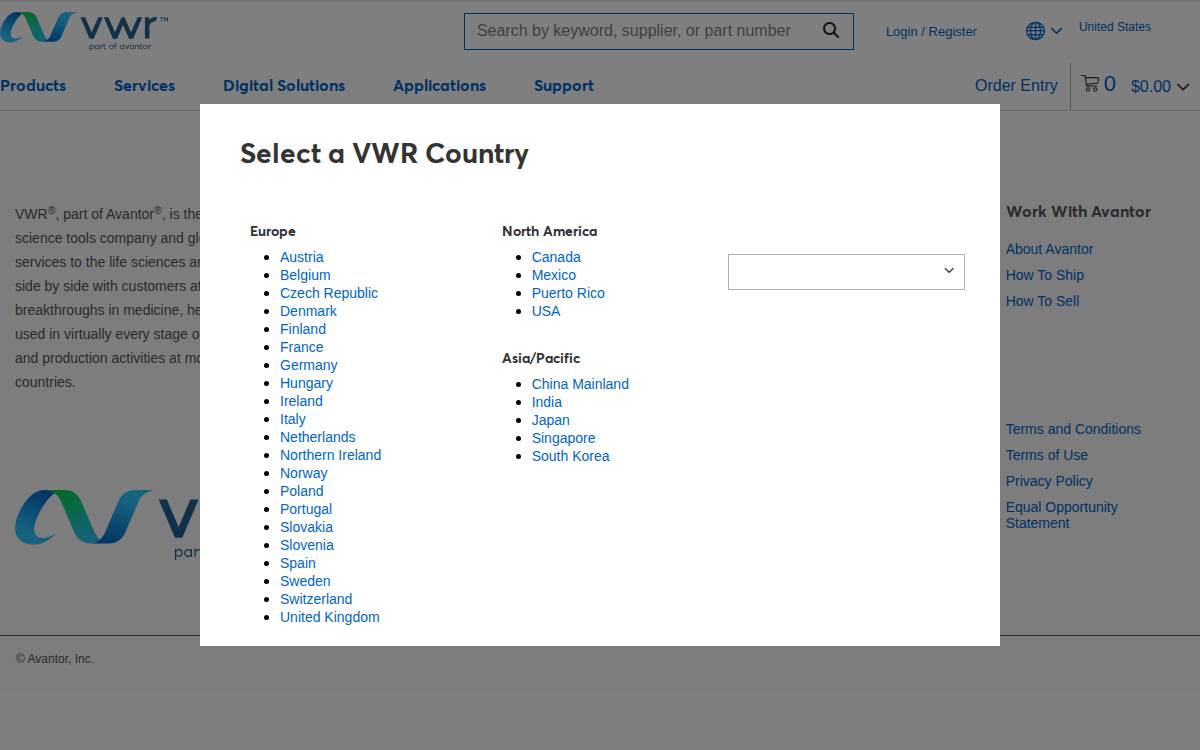1200x750 pixels.
Task: Open the Support menu
Action: tap(564, 86)
